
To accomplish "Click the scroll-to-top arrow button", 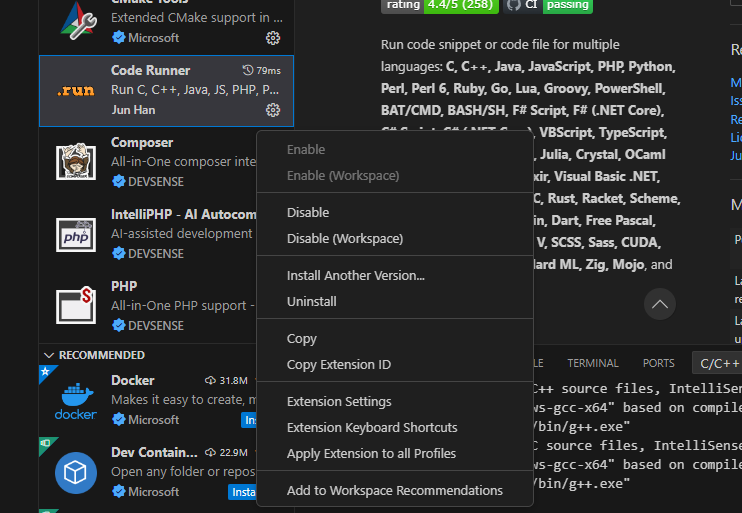I will 660,304.
